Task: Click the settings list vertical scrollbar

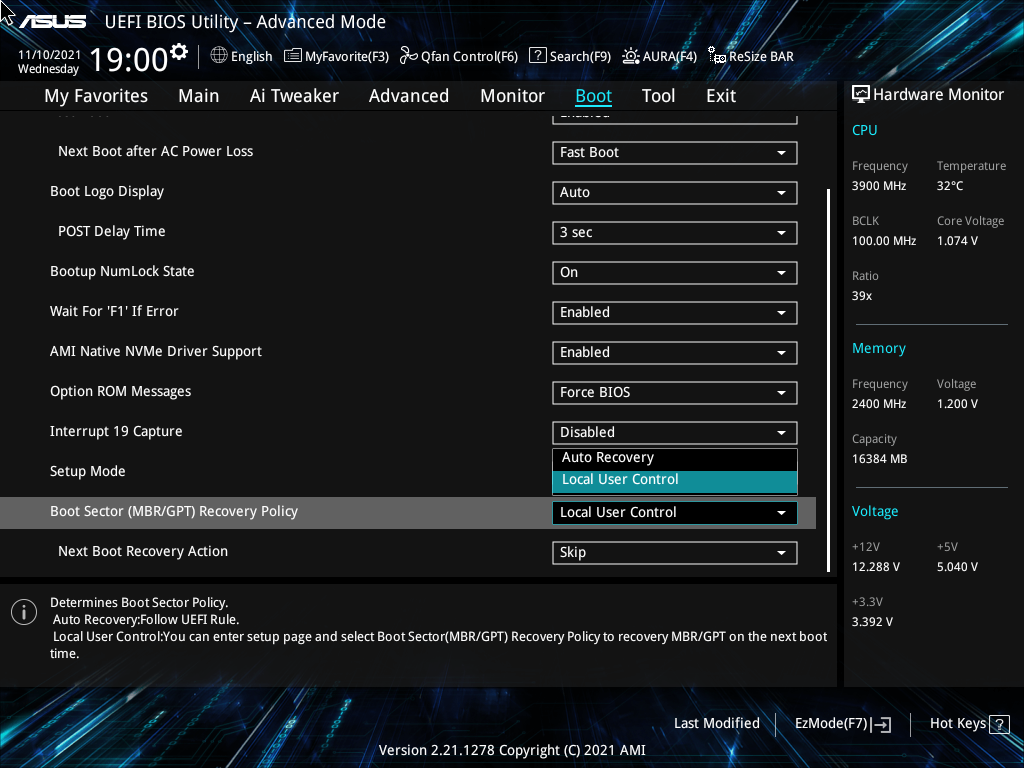Action: pos(828,380)
